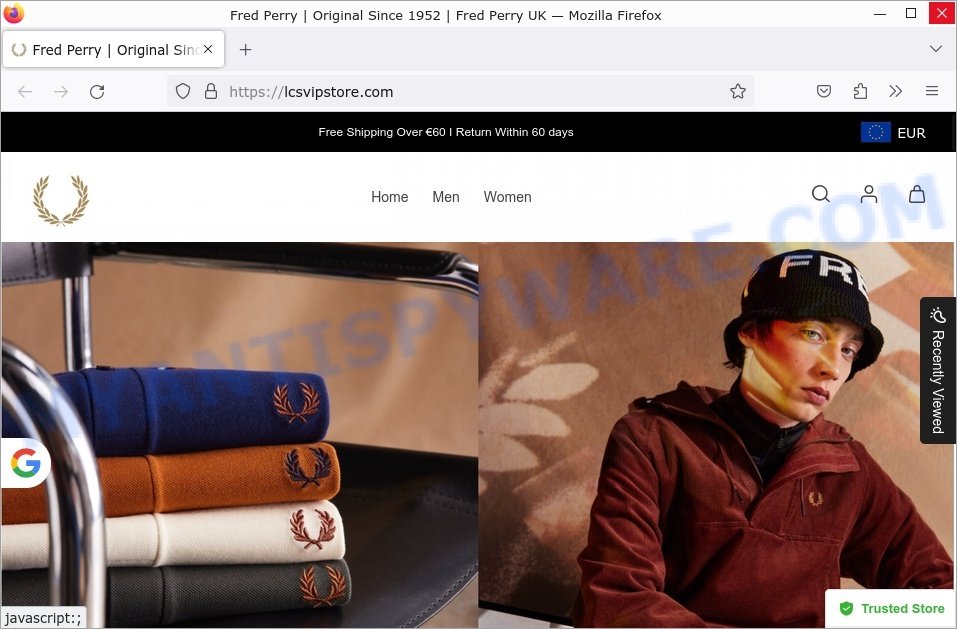957x629 pixels.
Task: Click the Google G badge
Action: (26, 463)
